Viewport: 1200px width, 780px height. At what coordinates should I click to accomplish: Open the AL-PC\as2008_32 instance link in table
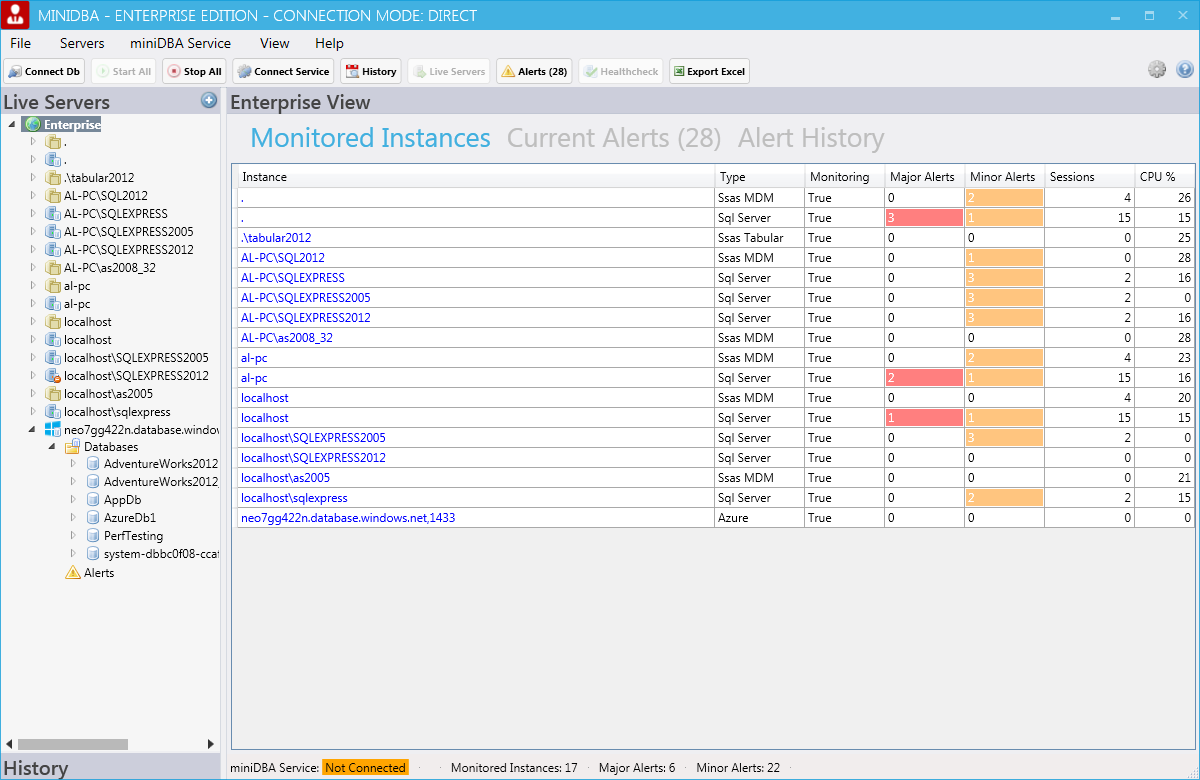(287, 338)
